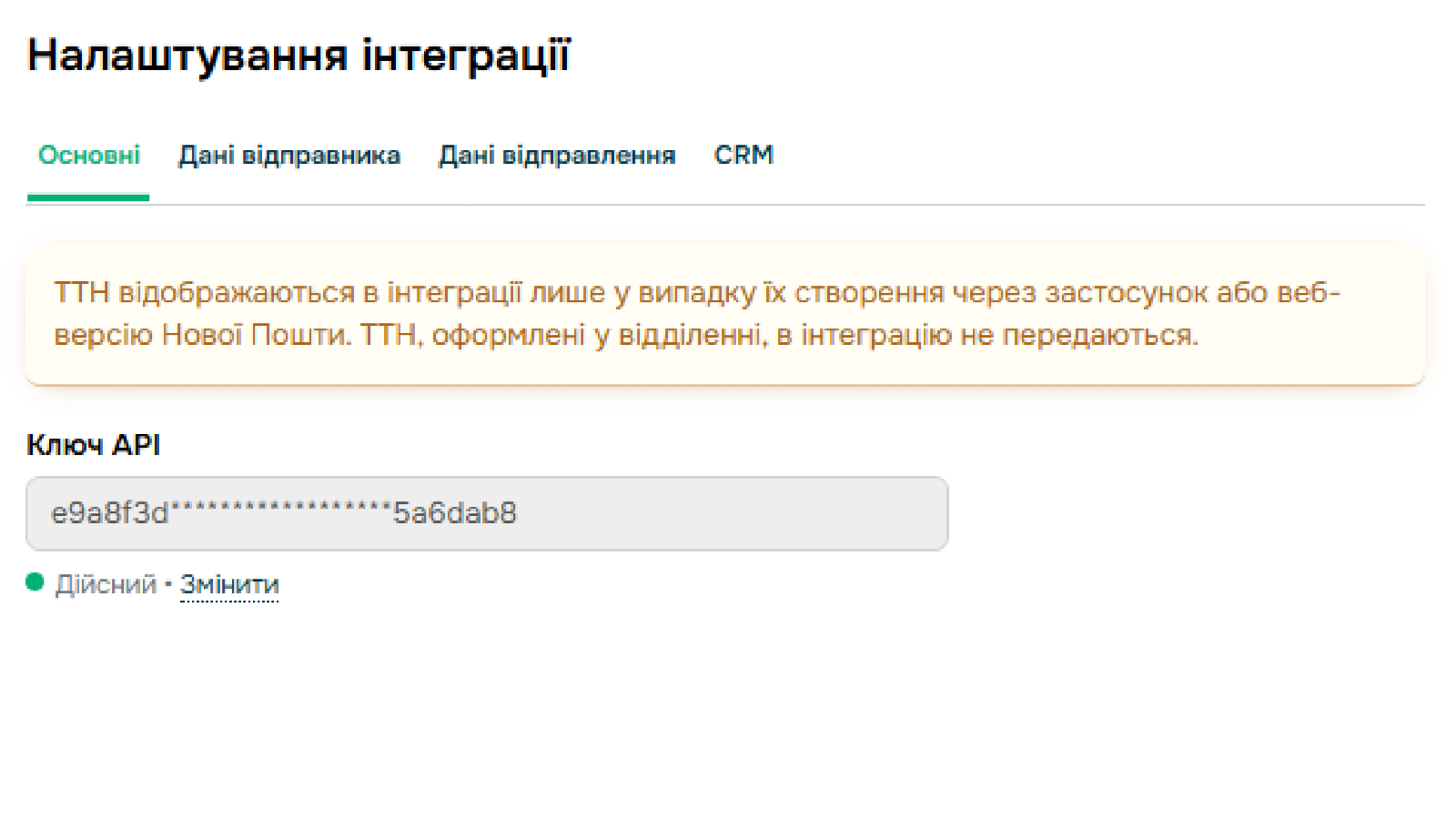The height and width of the screenshot is (819, 1456).
Task: Click the first line of the notice
Action: pyautogui.click(x=696, y=293)
